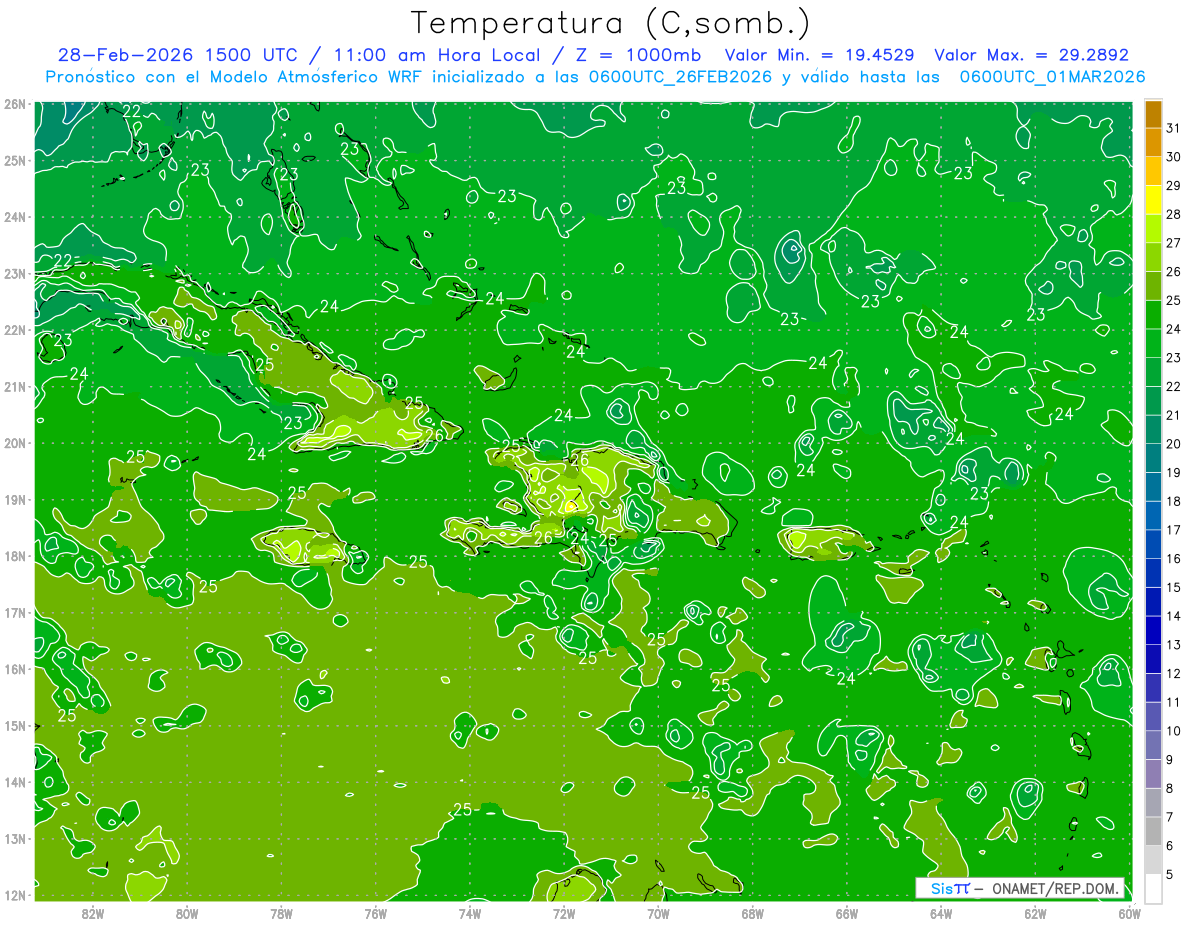Click the purple legend segment between 9 and 10

tap(1153, 745)
